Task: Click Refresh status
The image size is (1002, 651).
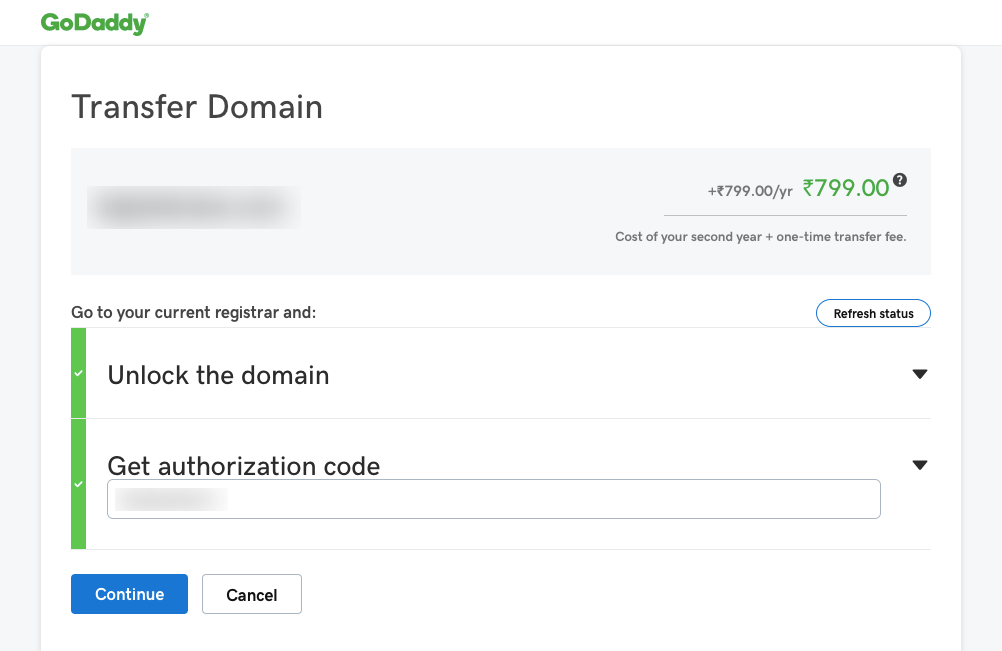Action: point(873,313)
